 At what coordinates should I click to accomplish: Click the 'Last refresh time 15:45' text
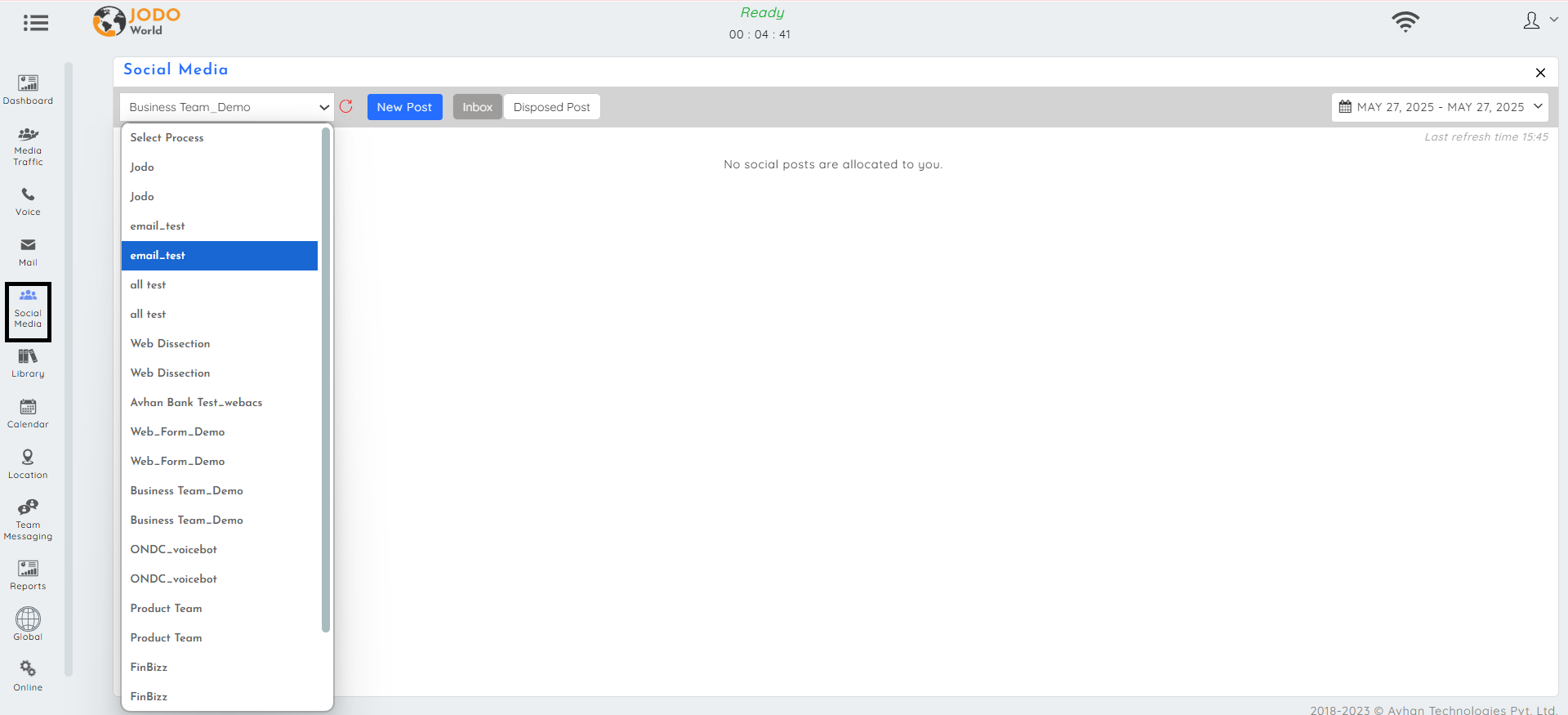(1486, 137)
